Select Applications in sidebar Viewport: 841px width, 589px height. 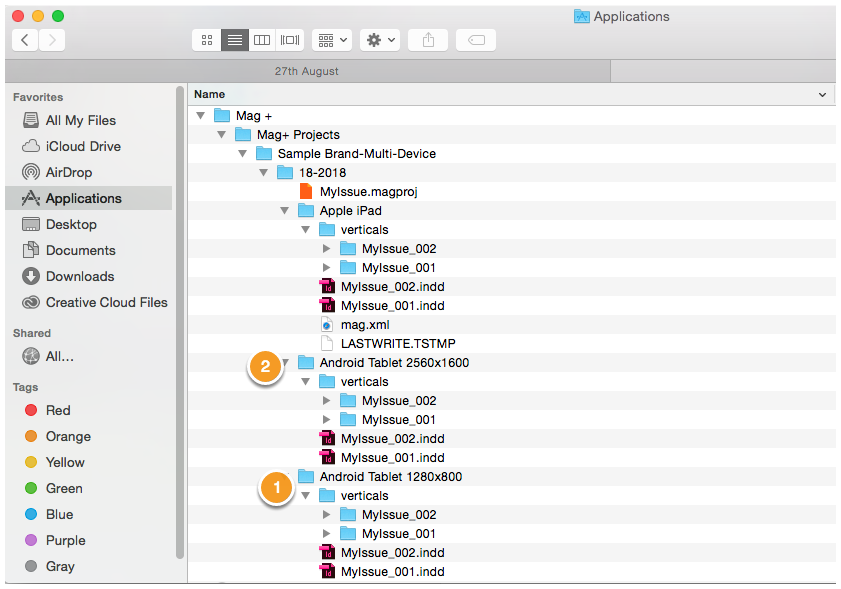[x=88, y=198]
